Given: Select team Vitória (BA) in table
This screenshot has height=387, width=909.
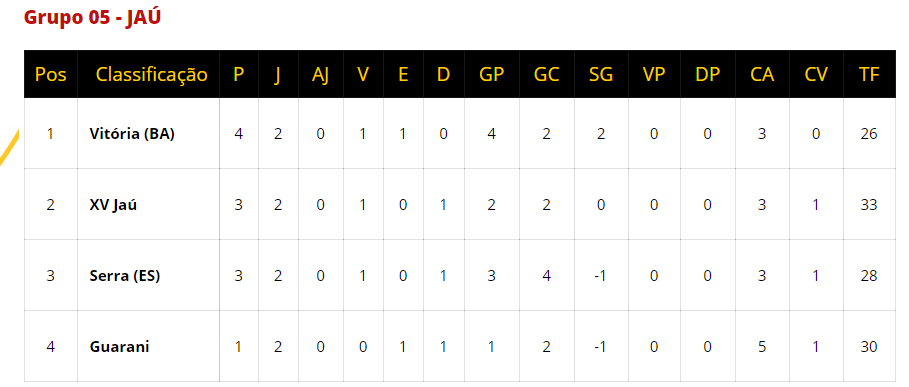Looking at the screenshot, I should [x=132, y=134].
